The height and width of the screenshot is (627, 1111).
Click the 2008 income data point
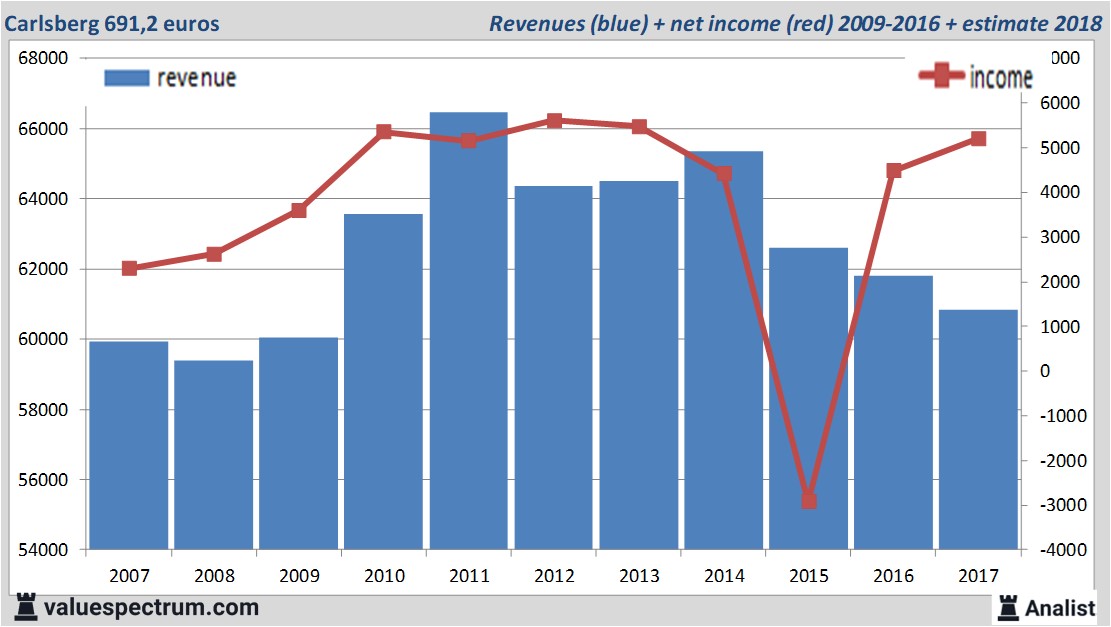[214, 254]
